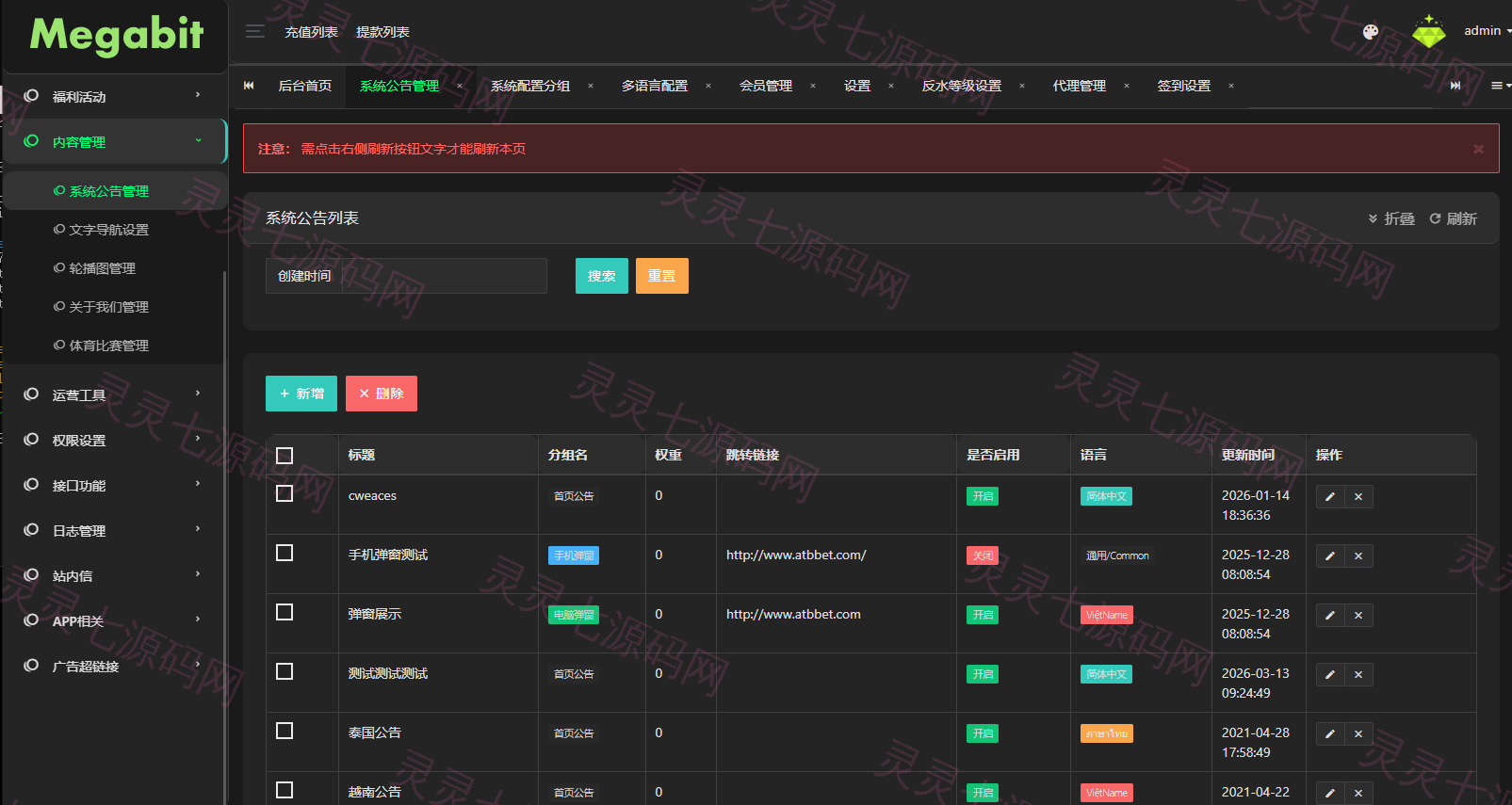
Task: Check the 越南公告 row checkbox
Action: pos(285,790)
